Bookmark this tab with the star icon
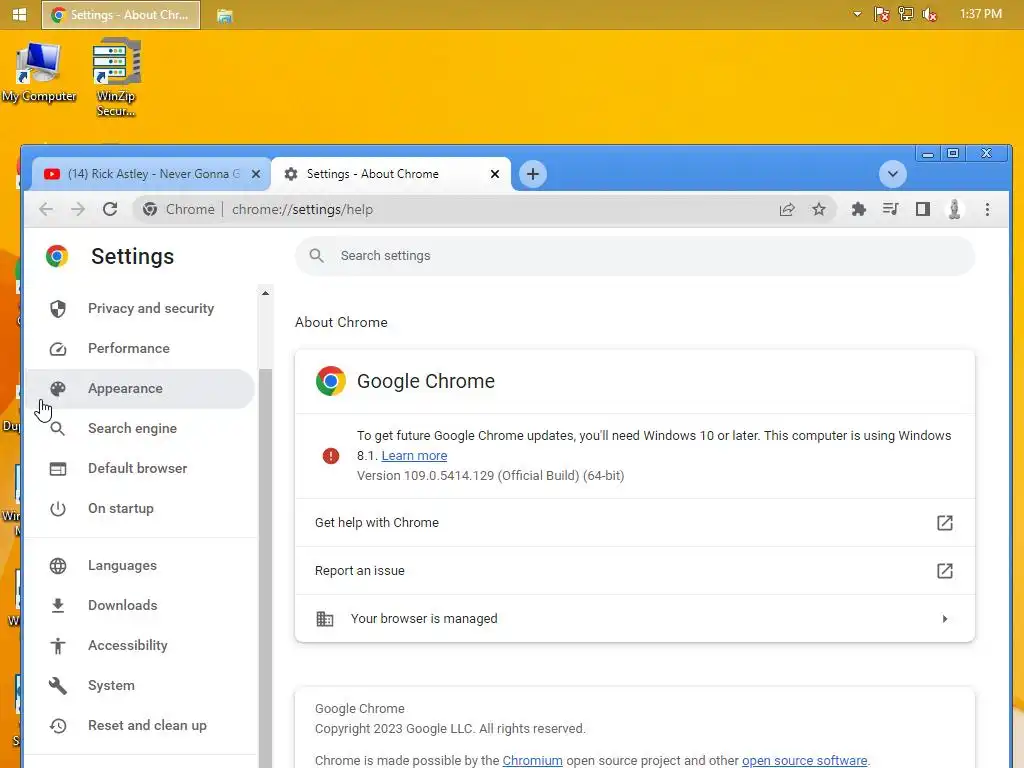 tap(818, 209)
